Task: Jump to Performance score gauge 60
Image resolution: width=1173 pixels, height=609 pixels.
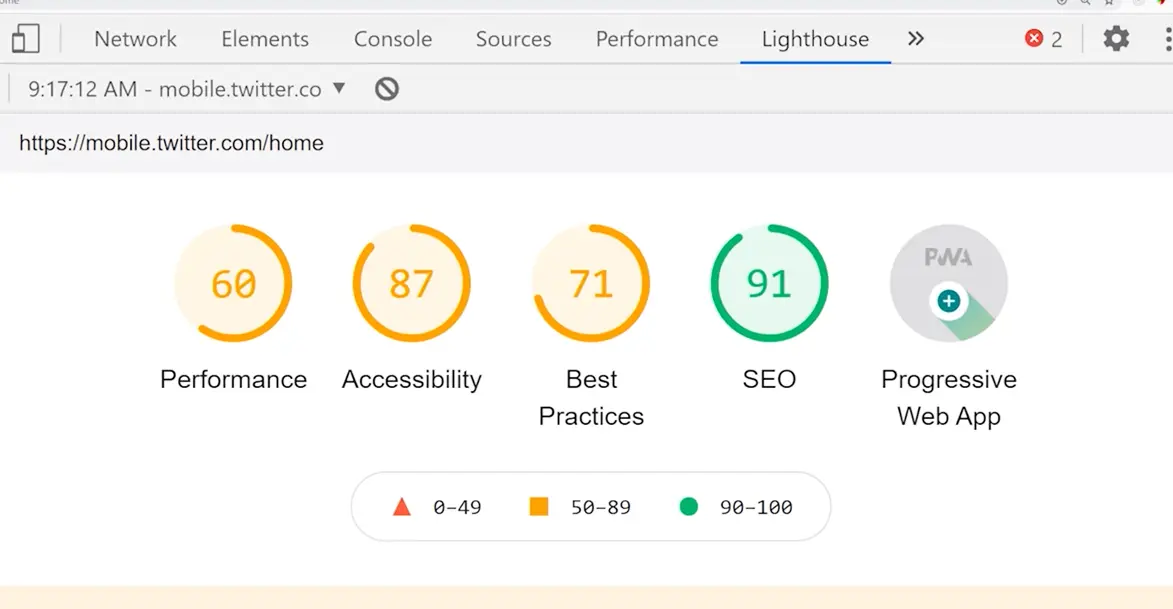Action: tap(233, 284)
